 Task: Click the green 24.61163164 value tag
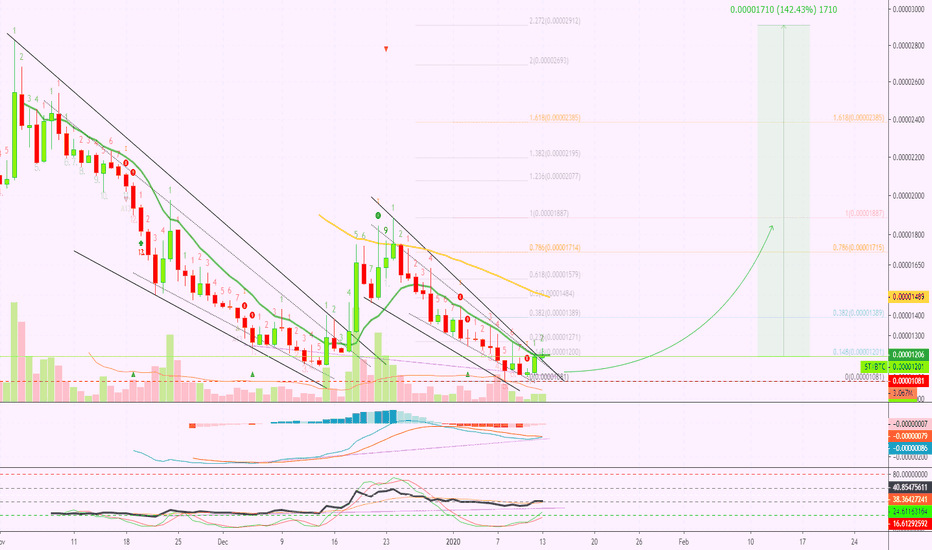pyautogui.click(x=908, y=511)
